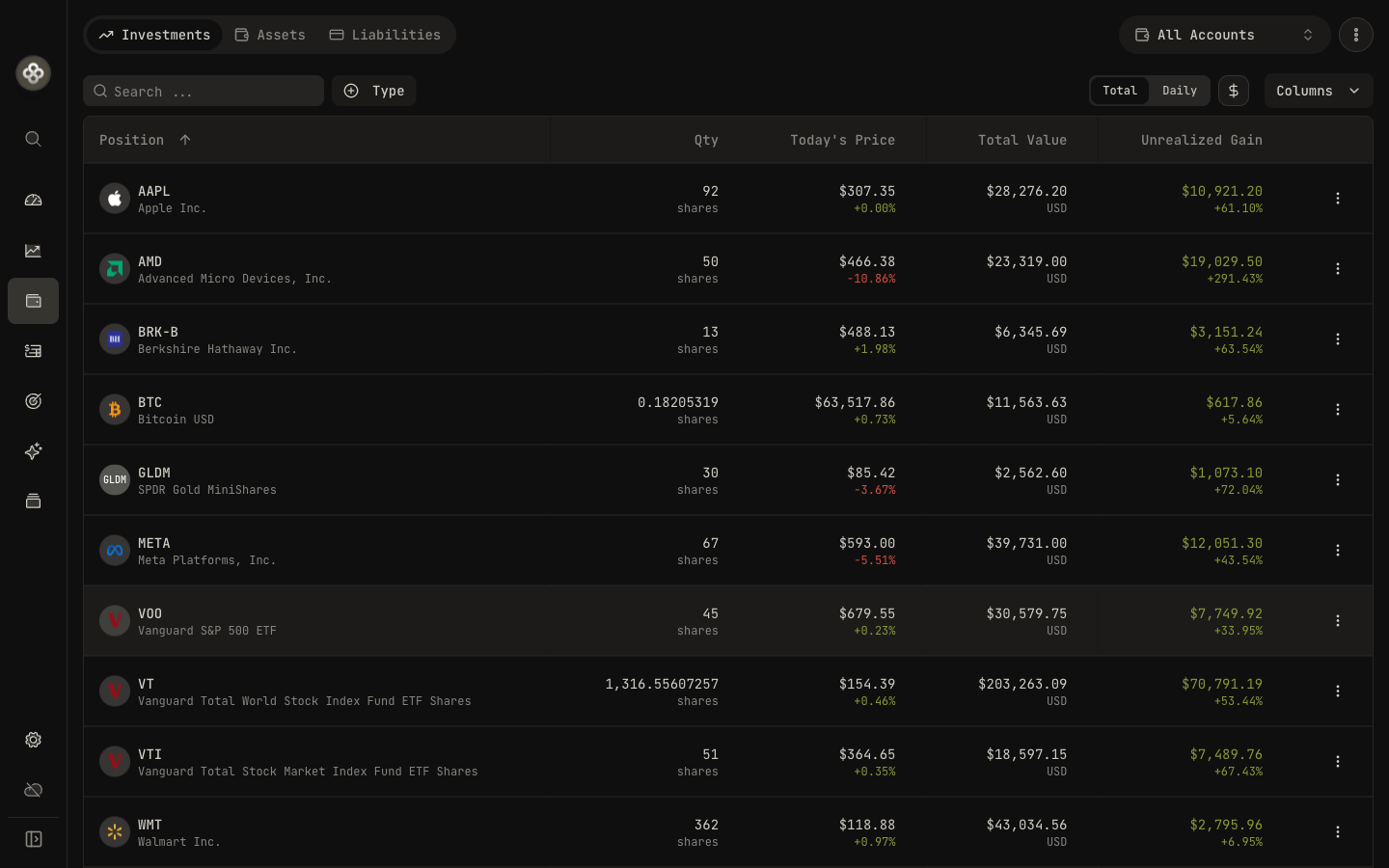The width and height of the screenshot is (1389, 868).
Task: Switch to the Assets tab
Action: point(270,35)
